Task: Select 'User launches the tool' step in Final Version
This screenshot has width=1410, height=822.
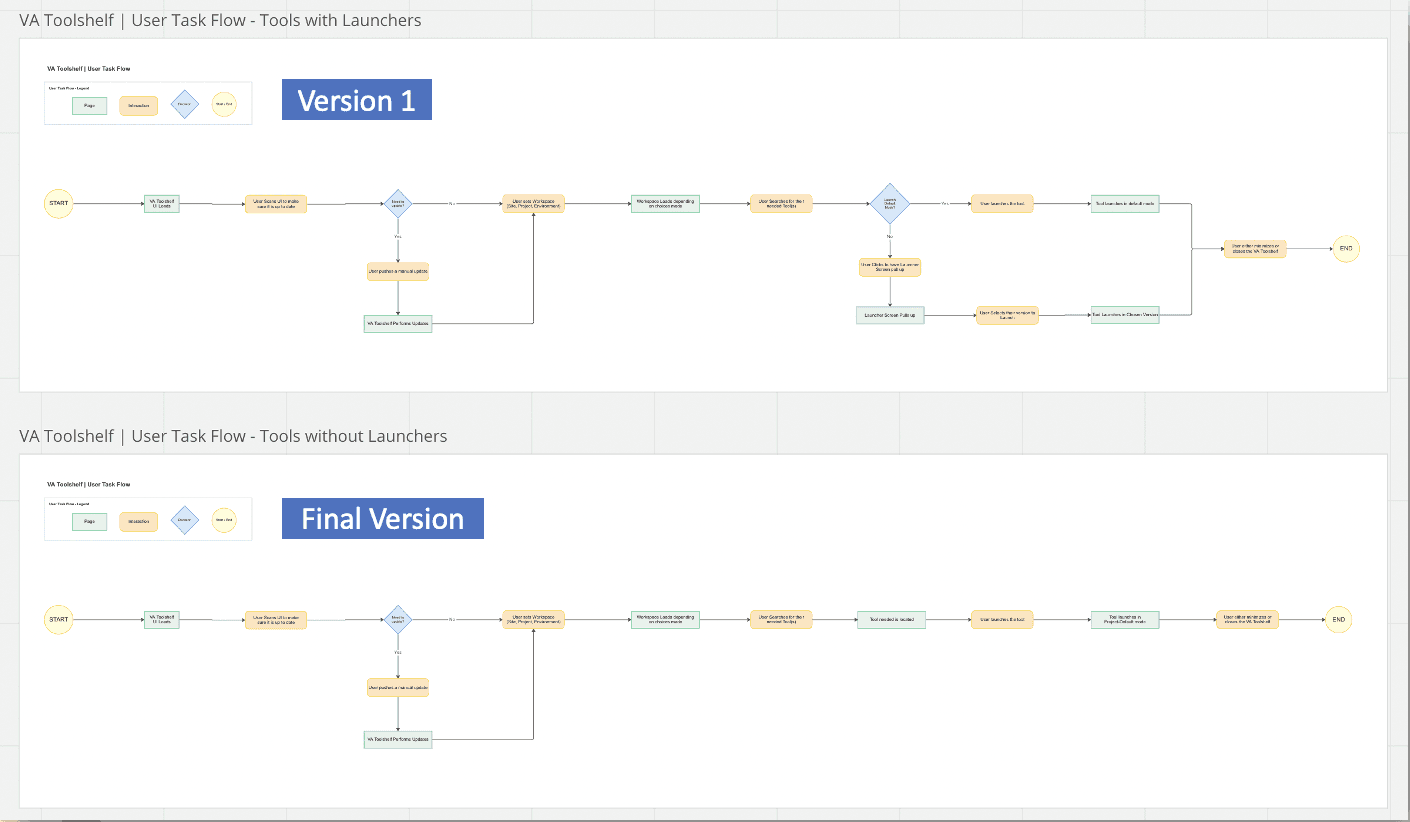Action: point(1002,620)
